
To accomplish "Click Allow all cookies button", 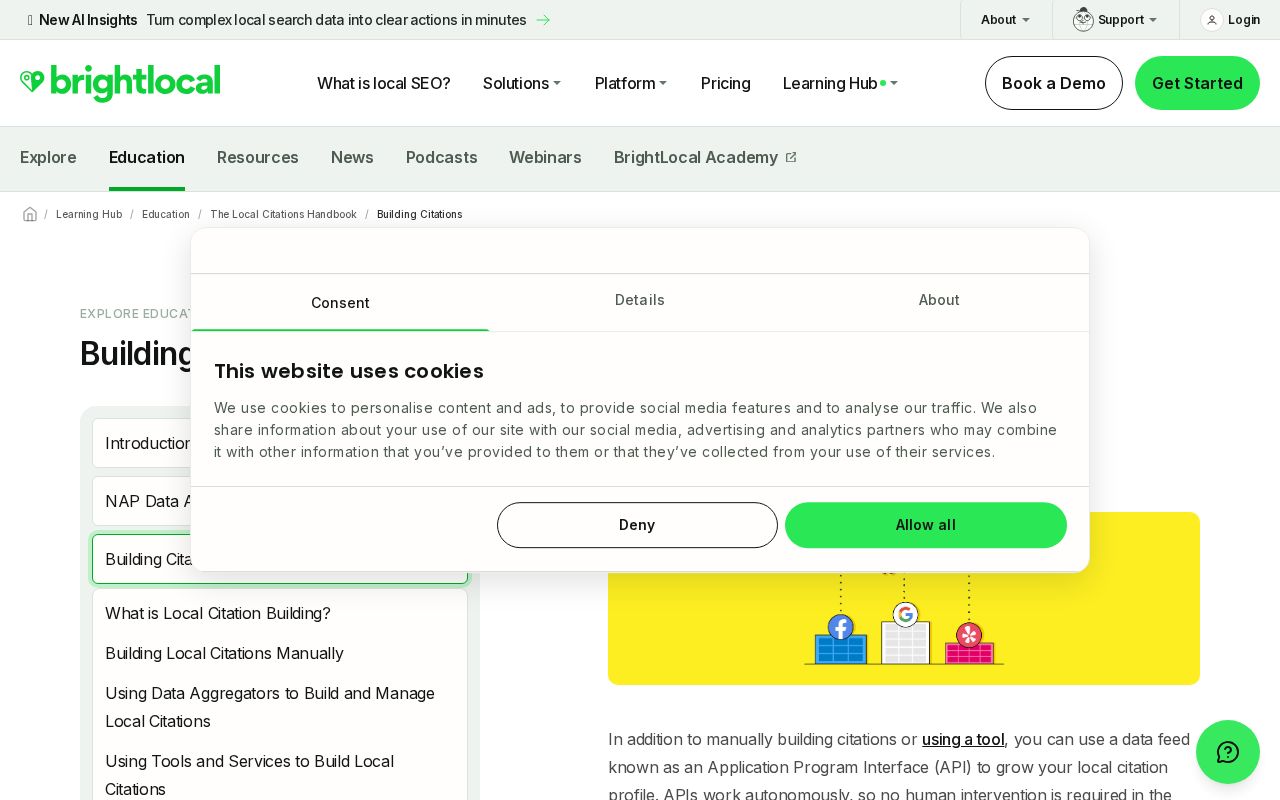I will point(926,525).
